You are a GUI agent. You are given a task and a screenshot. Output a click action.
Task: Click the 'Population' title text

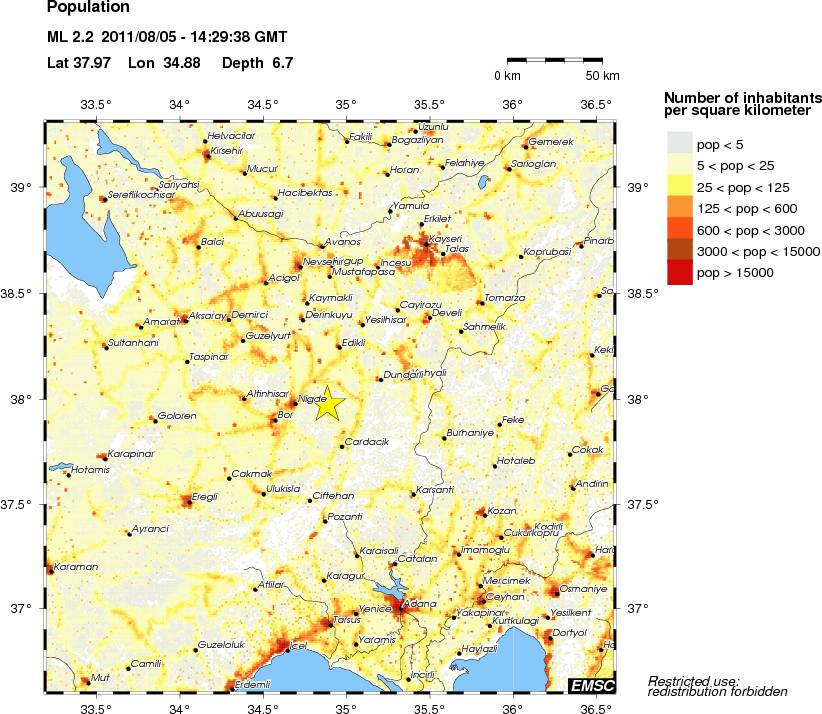coord(88,9)
